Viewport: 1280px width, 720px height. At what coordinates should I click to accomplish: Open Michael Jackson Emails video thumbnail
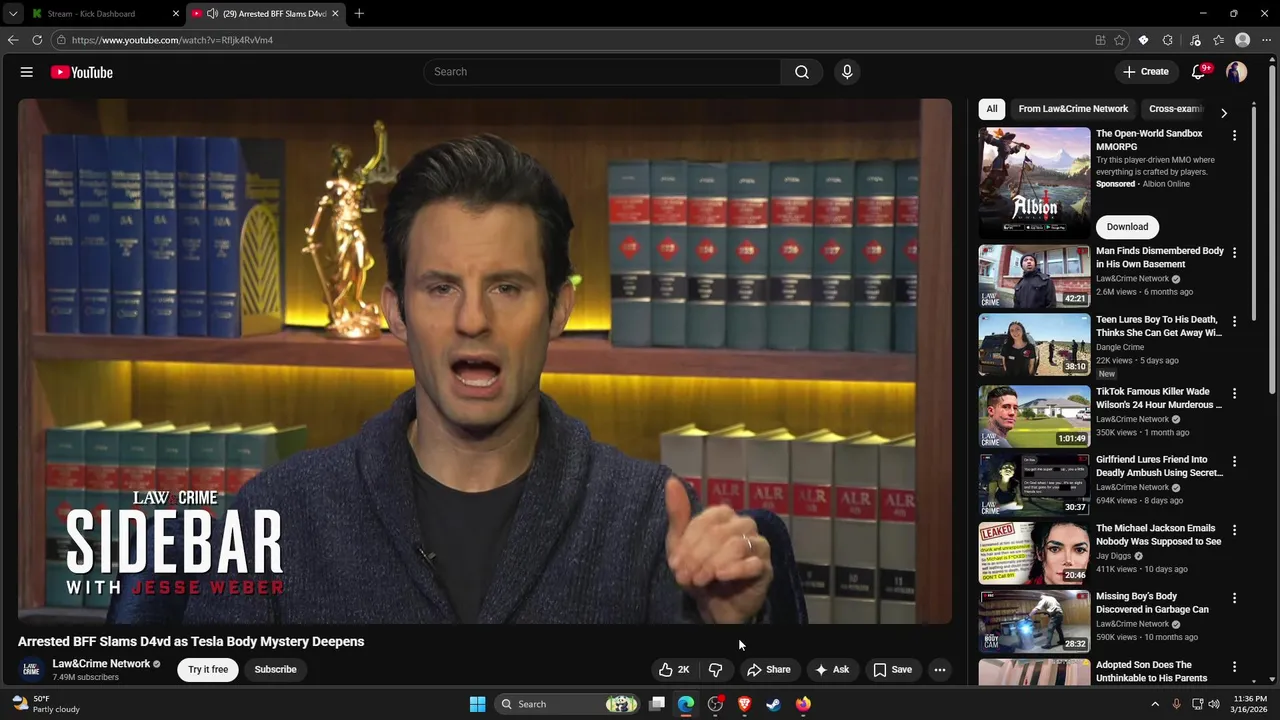coord(1034,553)
